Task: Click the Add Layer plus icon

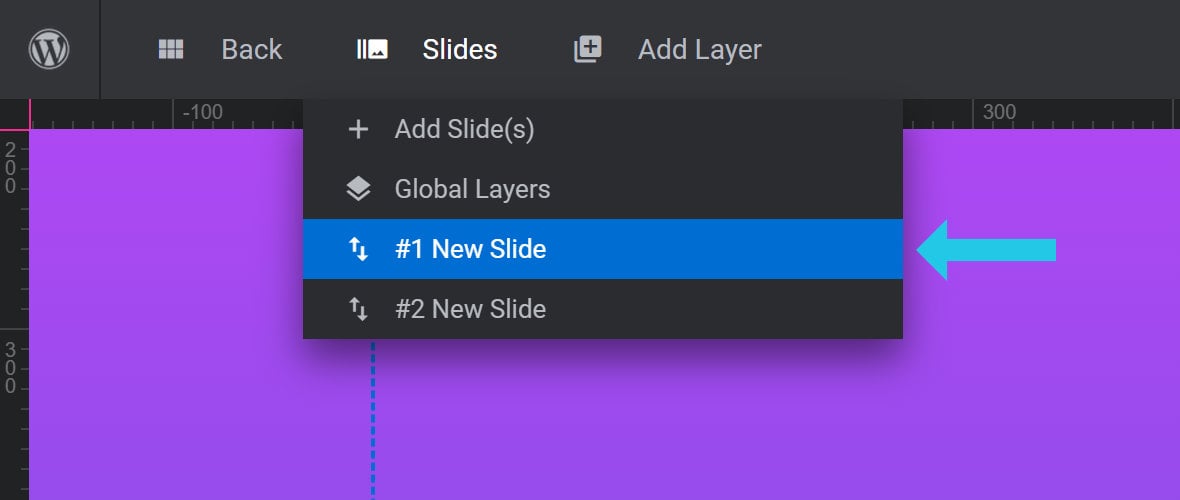Action: 588,50
